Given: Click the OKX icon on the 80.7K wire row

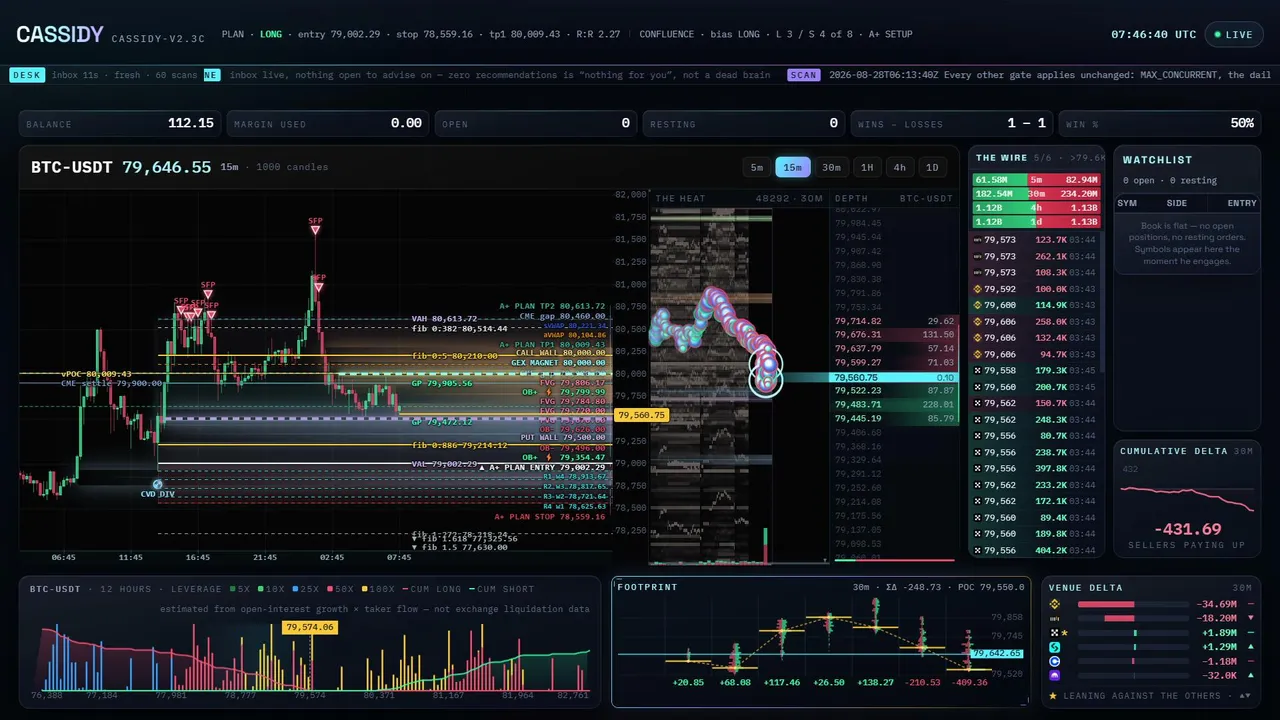Looking at the screenshot, I should click(978, 435).
